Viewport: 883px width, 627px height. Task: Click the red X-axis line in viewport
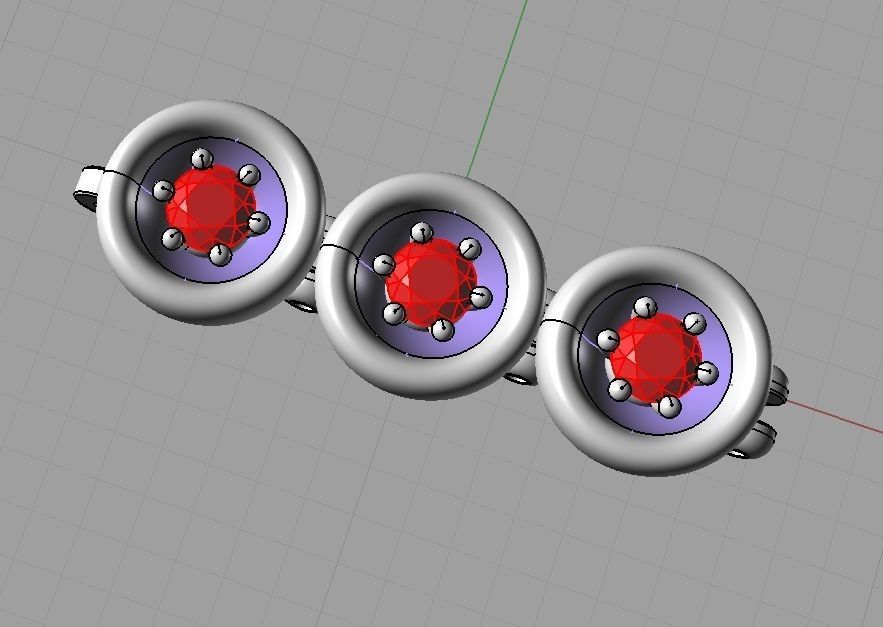[x=836, y=417]
